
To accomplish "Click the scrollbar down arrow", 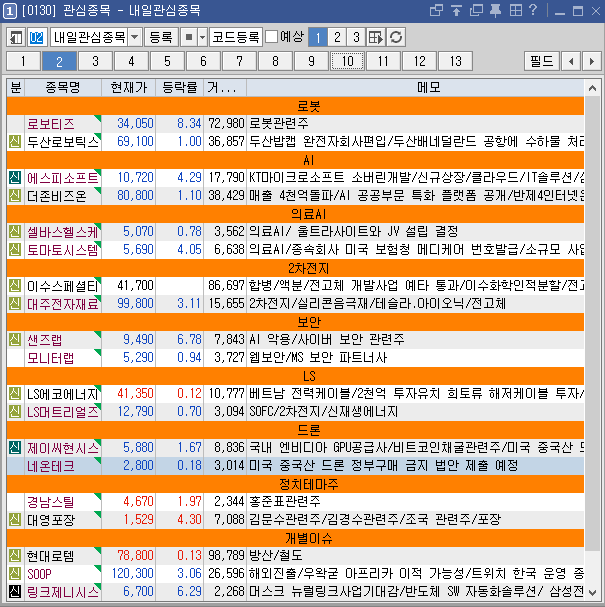I will coord(592,592).
